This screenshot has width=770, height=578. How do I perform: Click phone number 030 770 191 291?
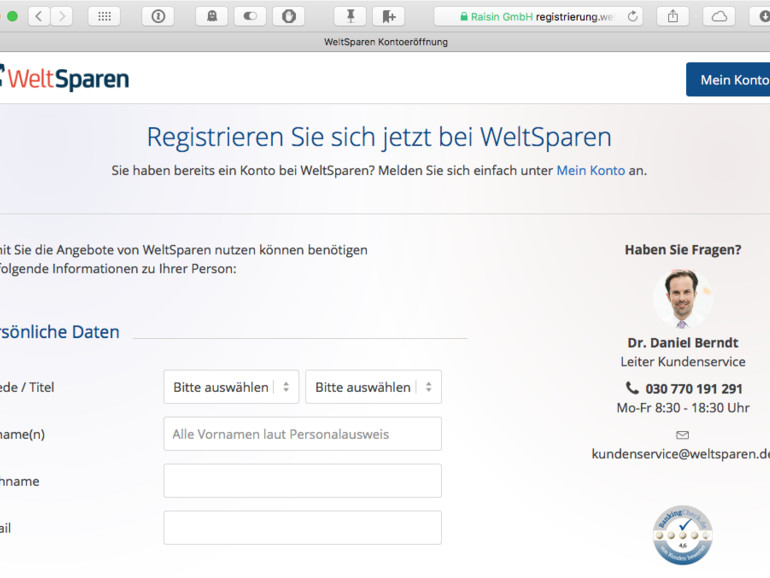(x=693, y=389)
